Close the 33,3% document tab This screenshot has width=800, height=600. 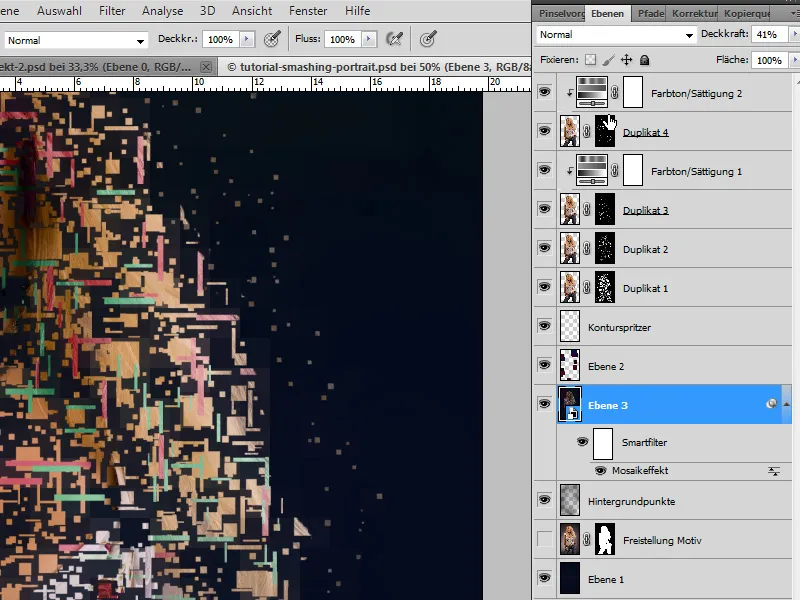click(x=206, y=67)
